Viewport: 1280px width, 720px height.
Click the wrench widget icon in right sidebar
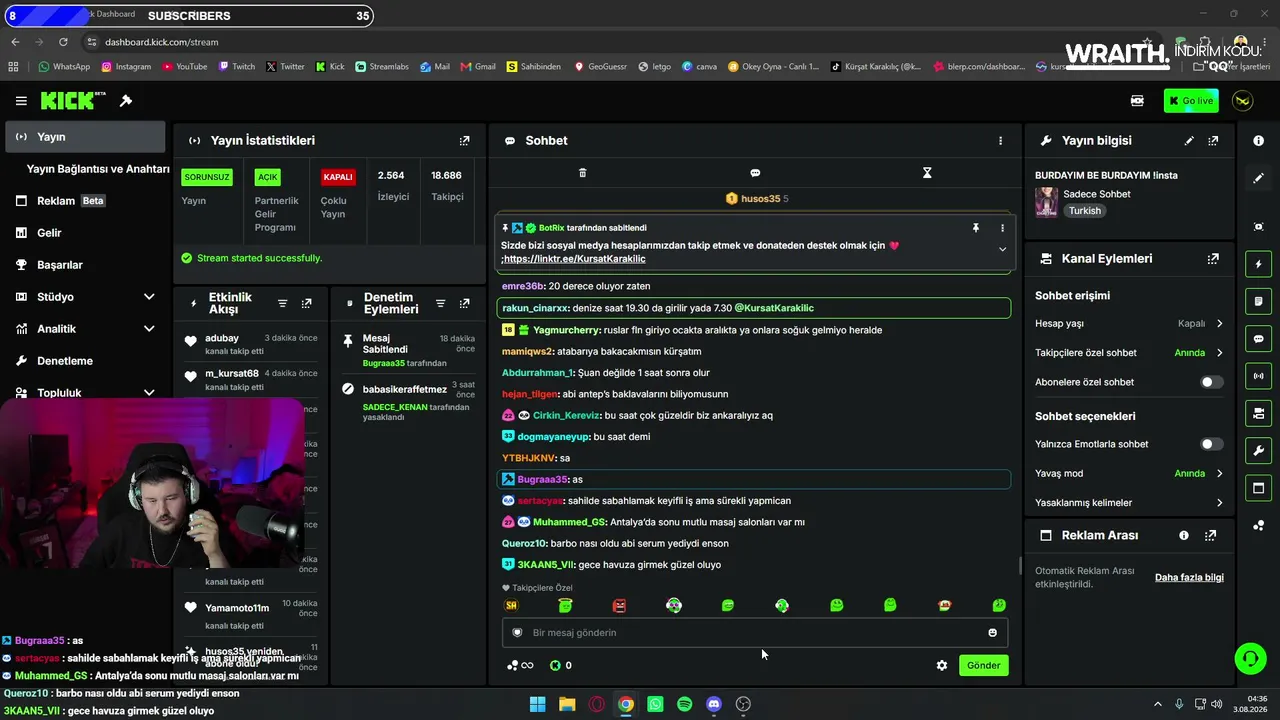coord(1258,451)
